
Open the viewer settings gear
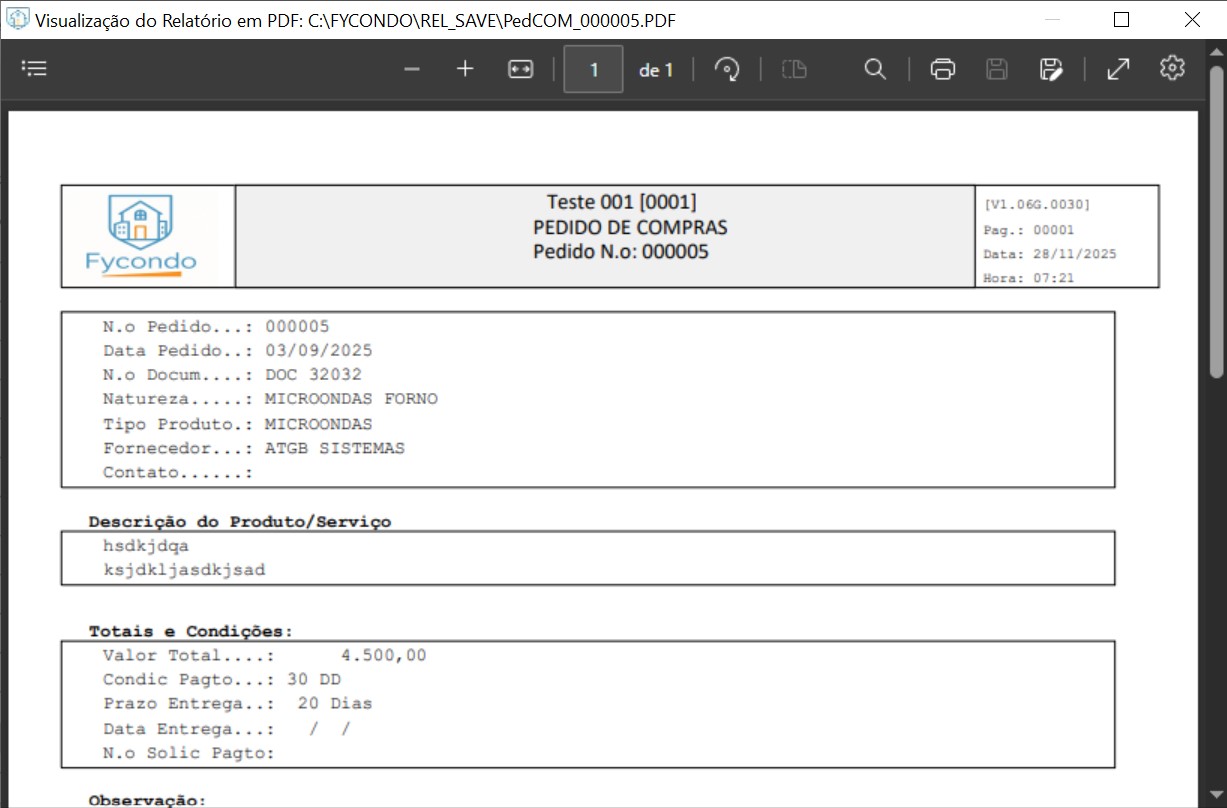(x=1172, y=68)
